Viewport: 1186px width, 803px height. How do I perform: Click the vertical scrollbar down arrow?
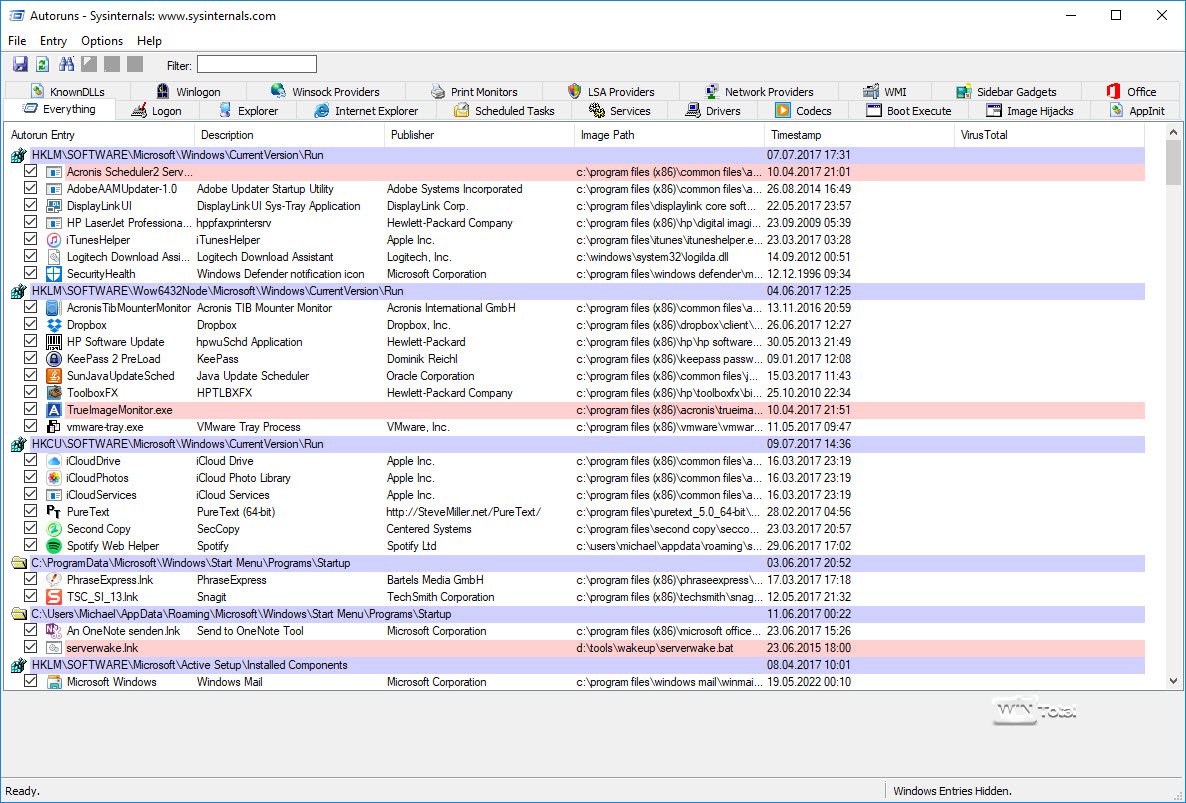coord(1173,681)
